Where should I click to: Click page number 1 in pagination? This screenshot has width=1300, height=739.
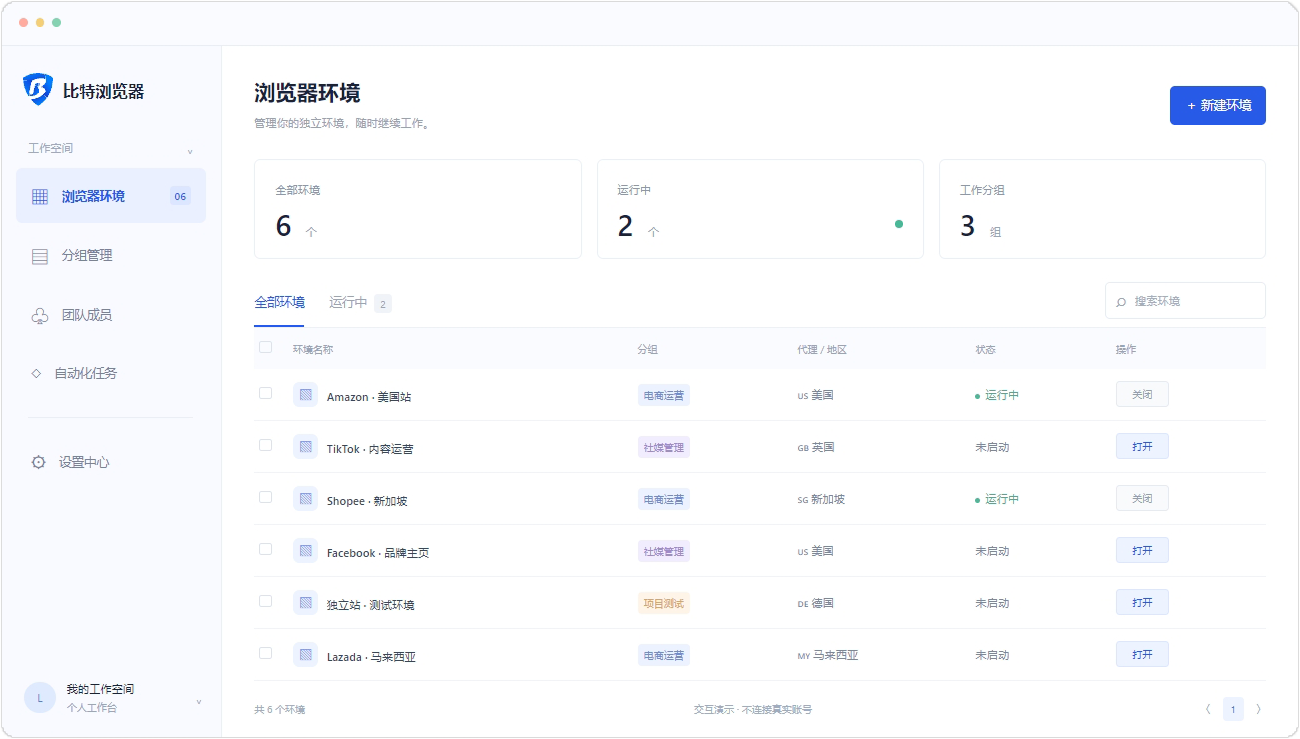[1233, 709]
